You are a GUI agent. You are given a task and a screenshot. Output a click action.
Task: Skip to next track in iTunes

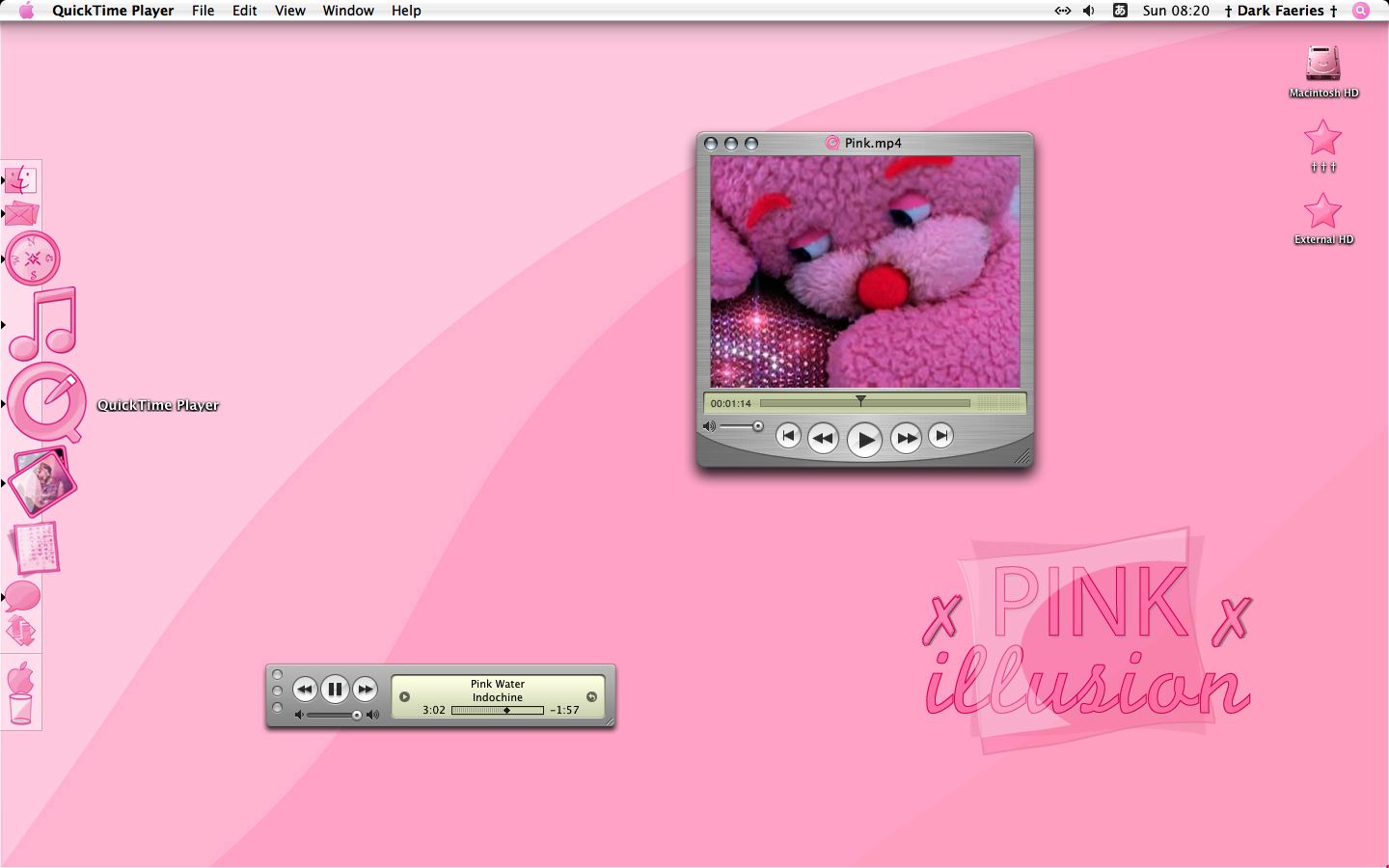click(365, 689)
